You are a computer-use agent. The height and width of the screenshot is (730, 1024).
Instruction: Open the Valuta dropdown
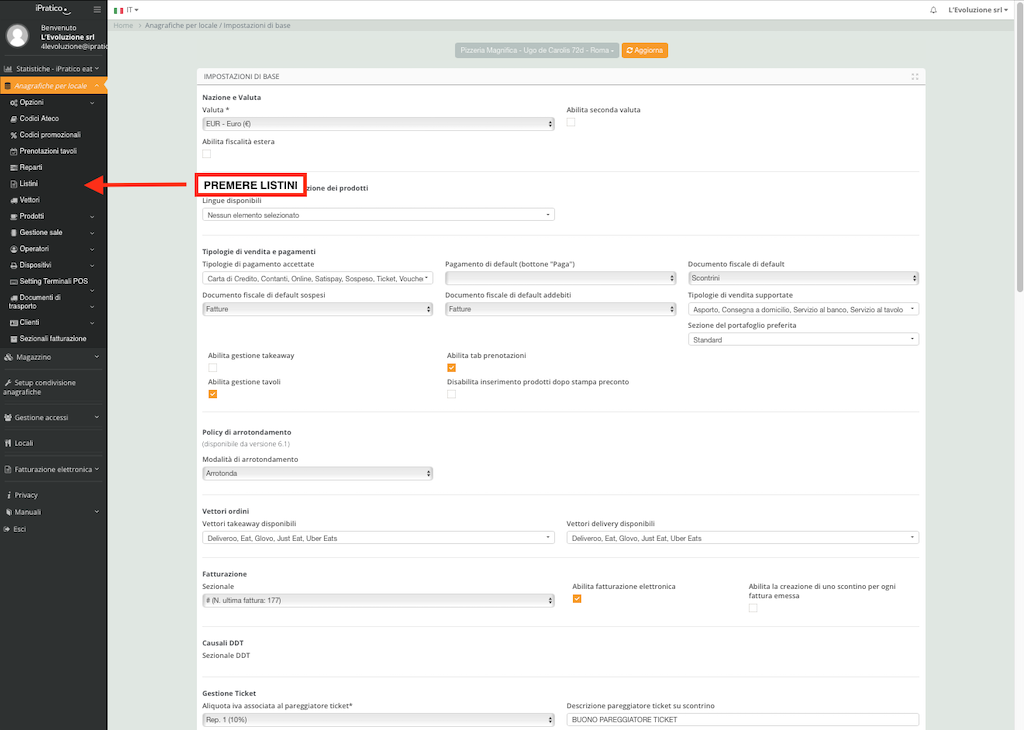tap(378, 124)
